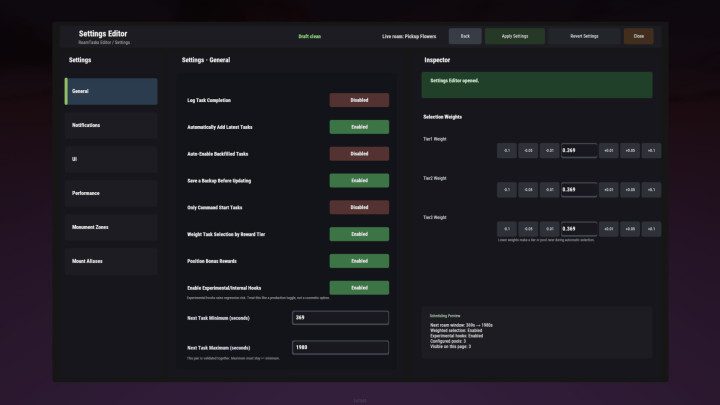
Task: Click the 'Live roam: Pickup Flowers' text
Action: tap(409, 36)
